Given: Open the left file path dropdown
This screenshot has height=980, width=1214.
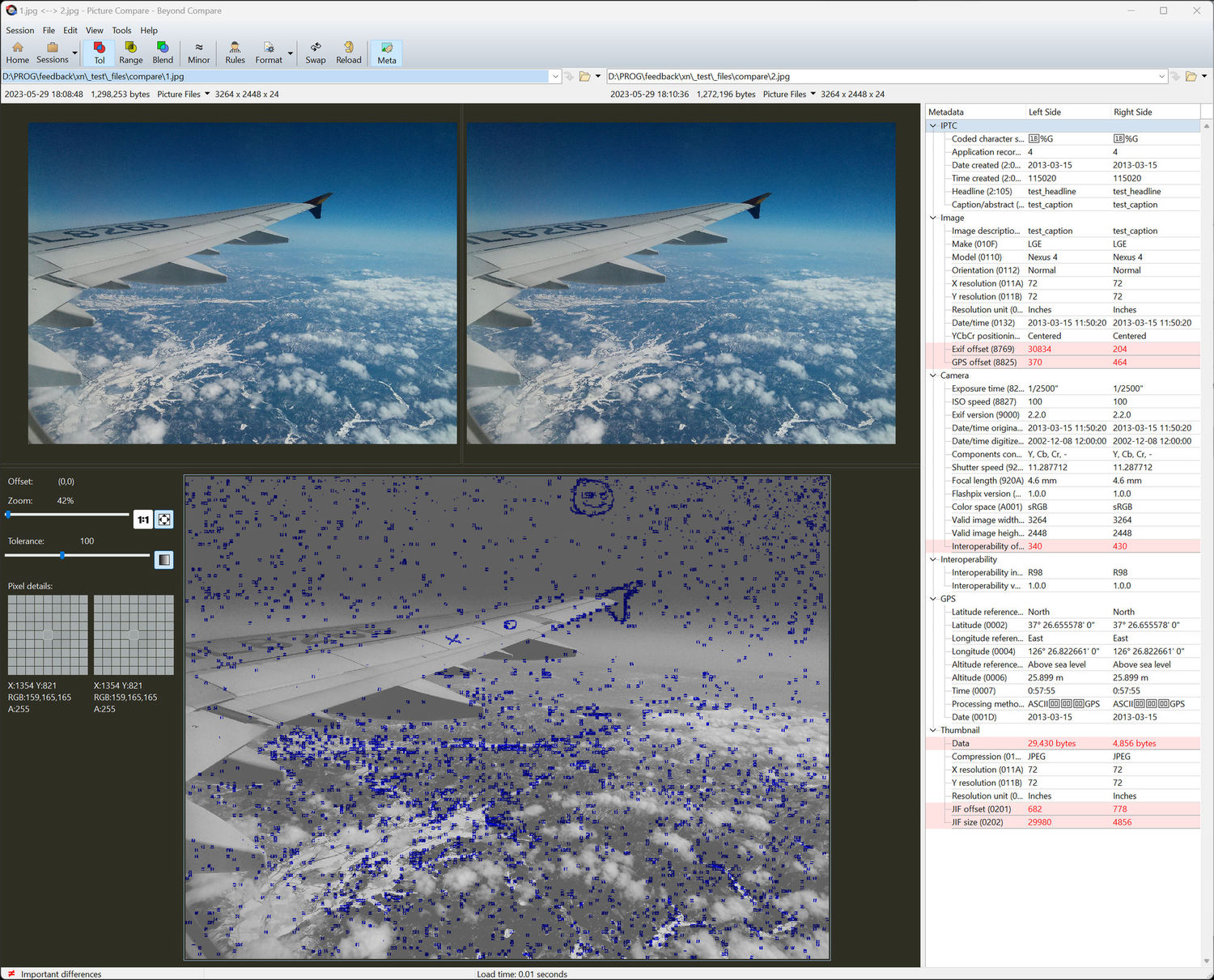Looking at the screenshot, I should pos(555,77).
